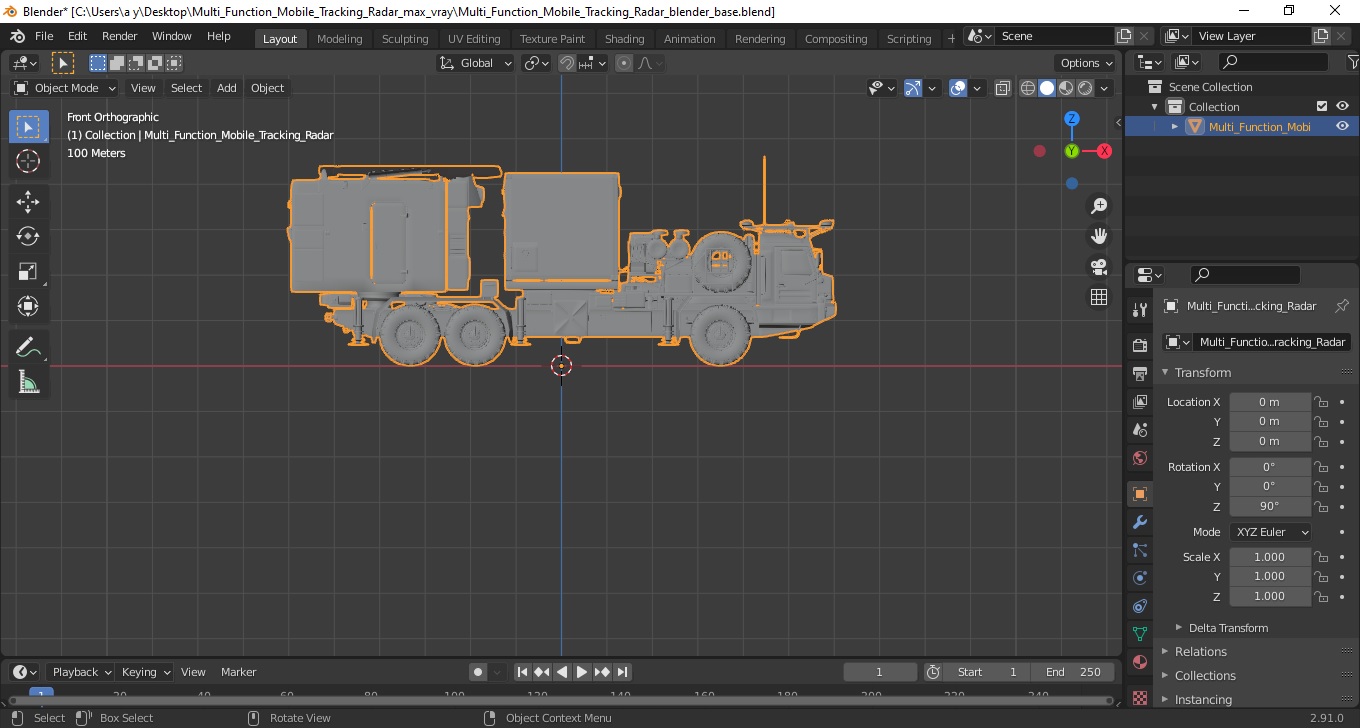The width and height of the screenshot is (1360, 728).
Task: Choose the Annotate tool
Action: point(28,348)
